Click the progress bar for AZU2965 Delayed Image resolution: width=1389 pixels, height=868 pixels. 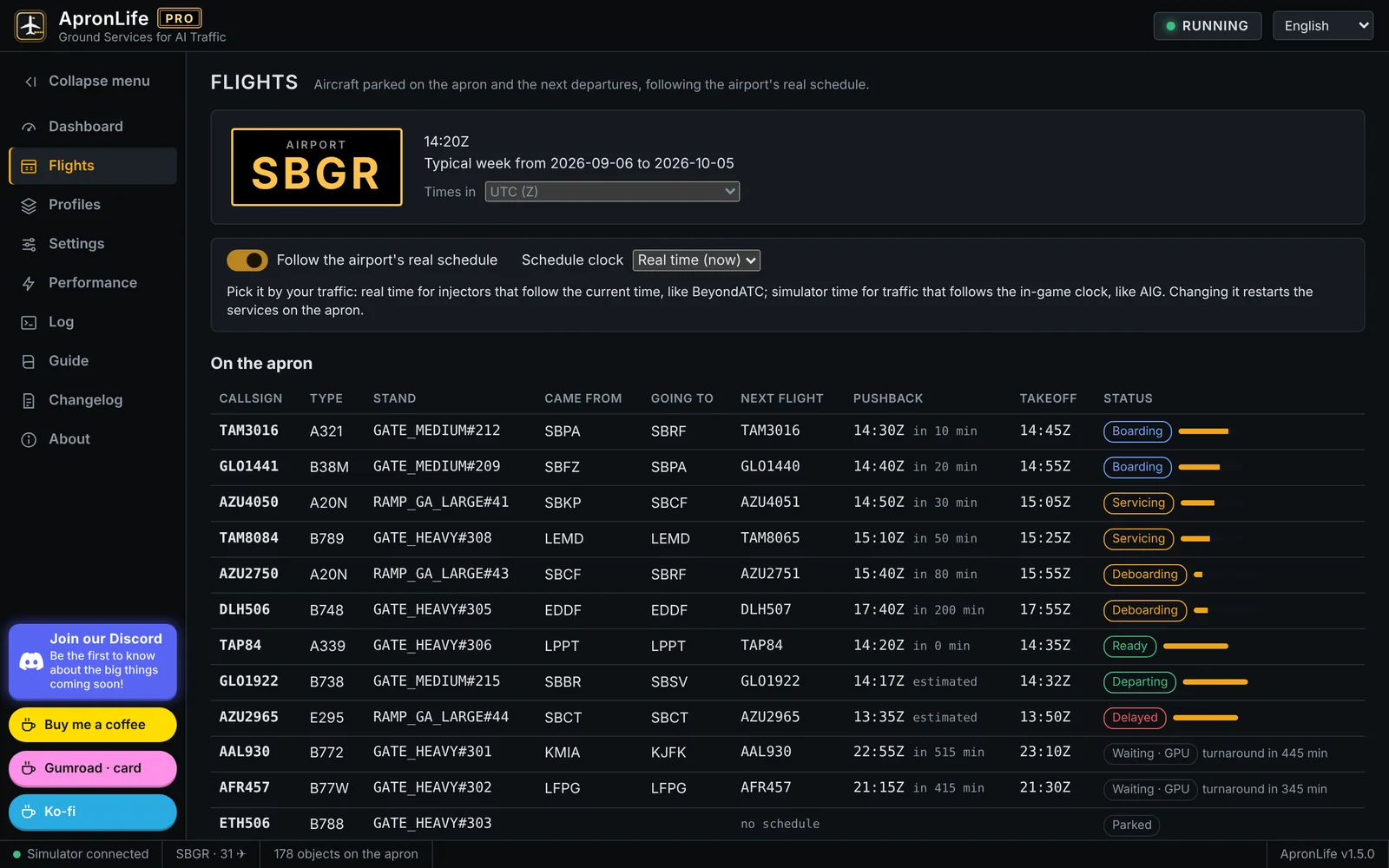[x=1205, y=718]
